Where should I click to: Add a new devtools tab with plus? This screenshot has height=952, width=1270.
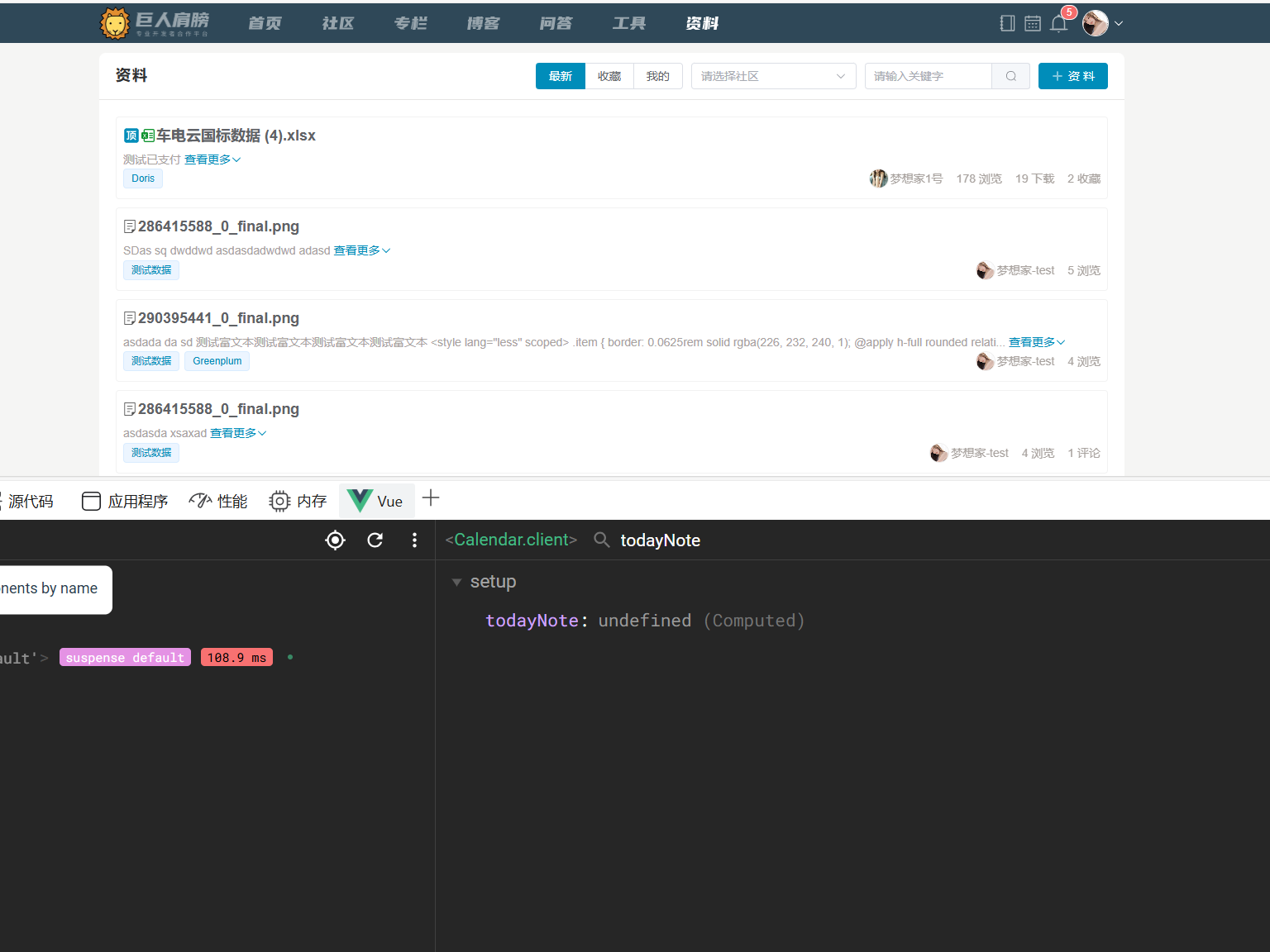pyautogui.click(x=431, y=498)
